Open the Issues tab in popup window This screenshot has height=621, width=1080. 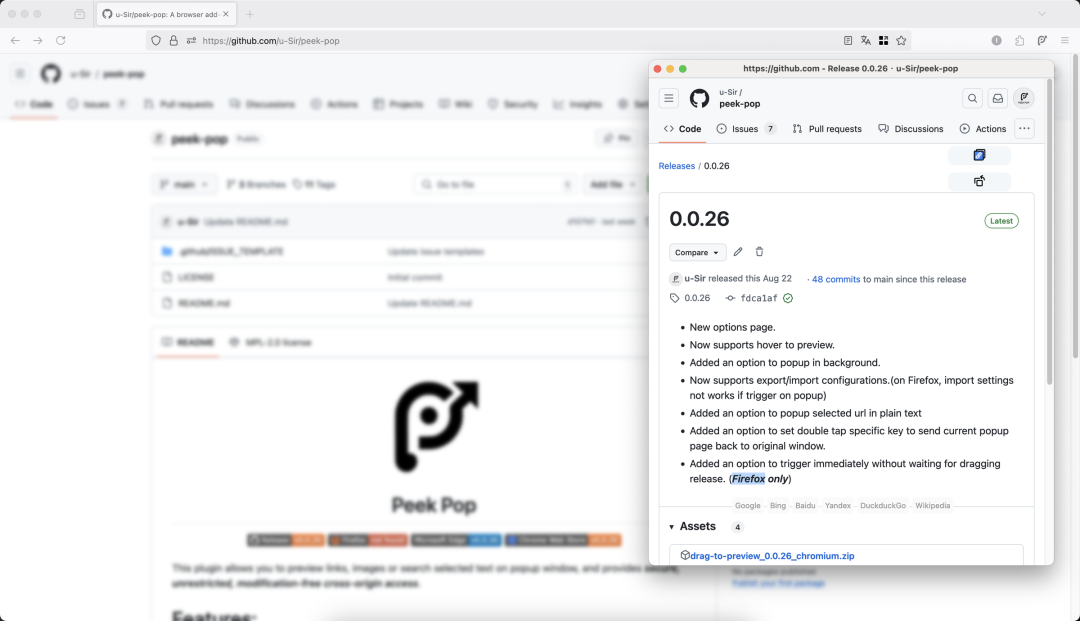coord(745,129)
